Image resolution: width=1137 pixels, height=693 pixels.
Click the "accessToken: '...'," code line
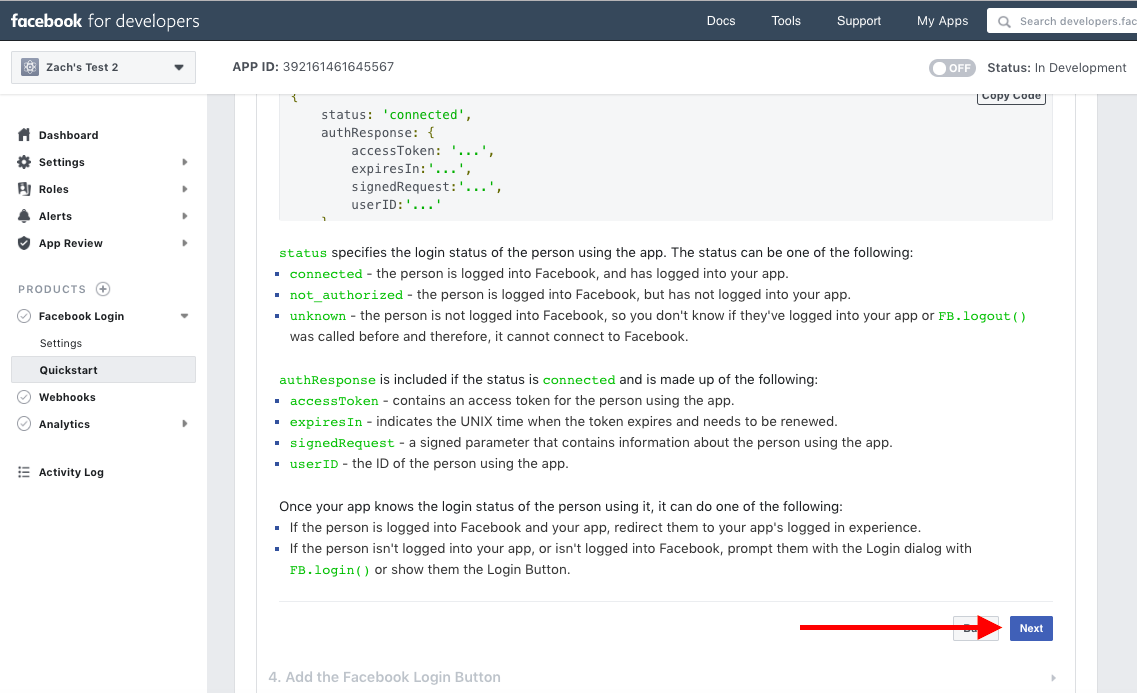click(x=423, y=151)
